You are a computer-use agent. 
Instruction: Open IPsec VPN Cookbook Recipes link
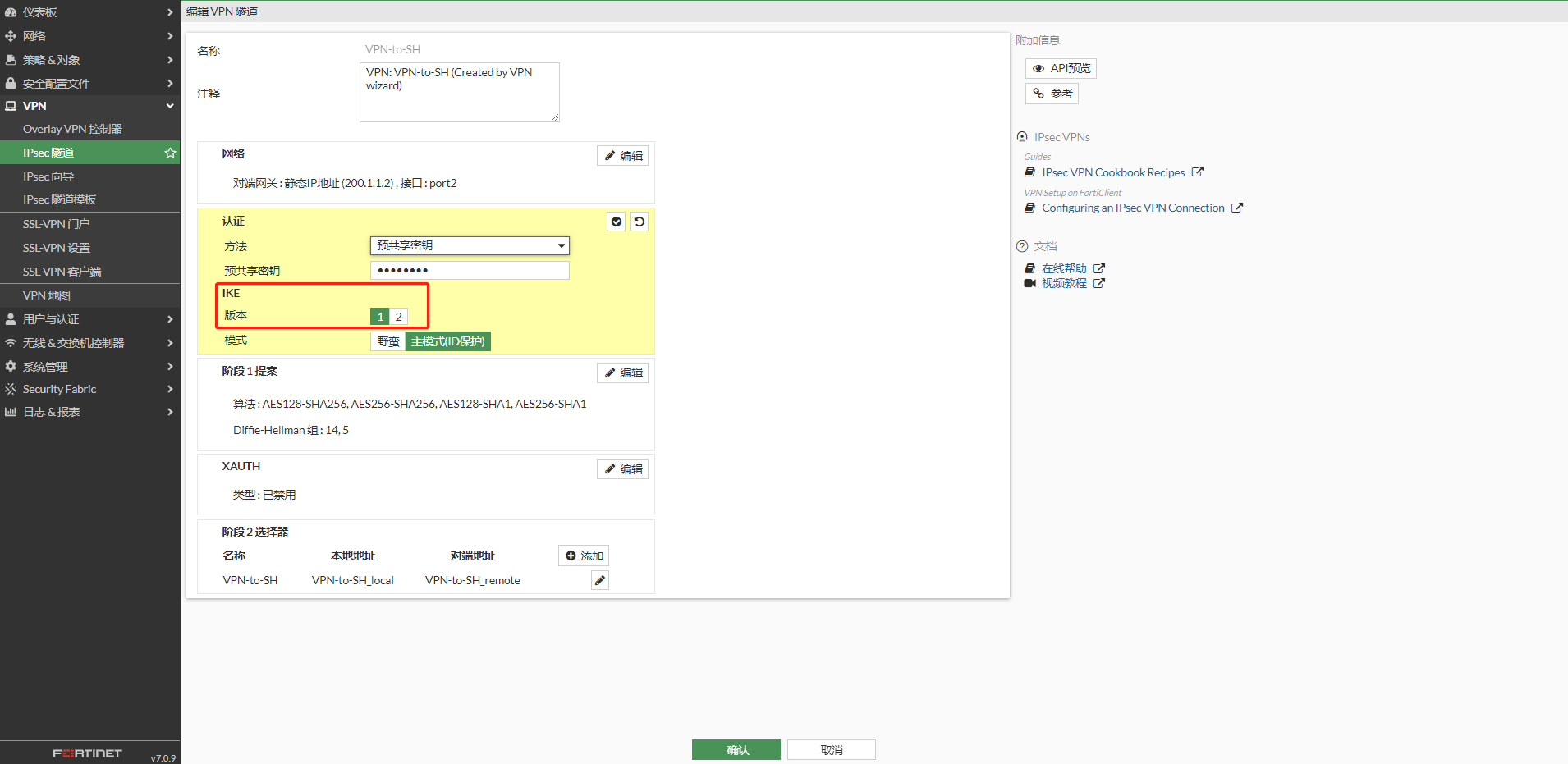(x=1113, y=172)
